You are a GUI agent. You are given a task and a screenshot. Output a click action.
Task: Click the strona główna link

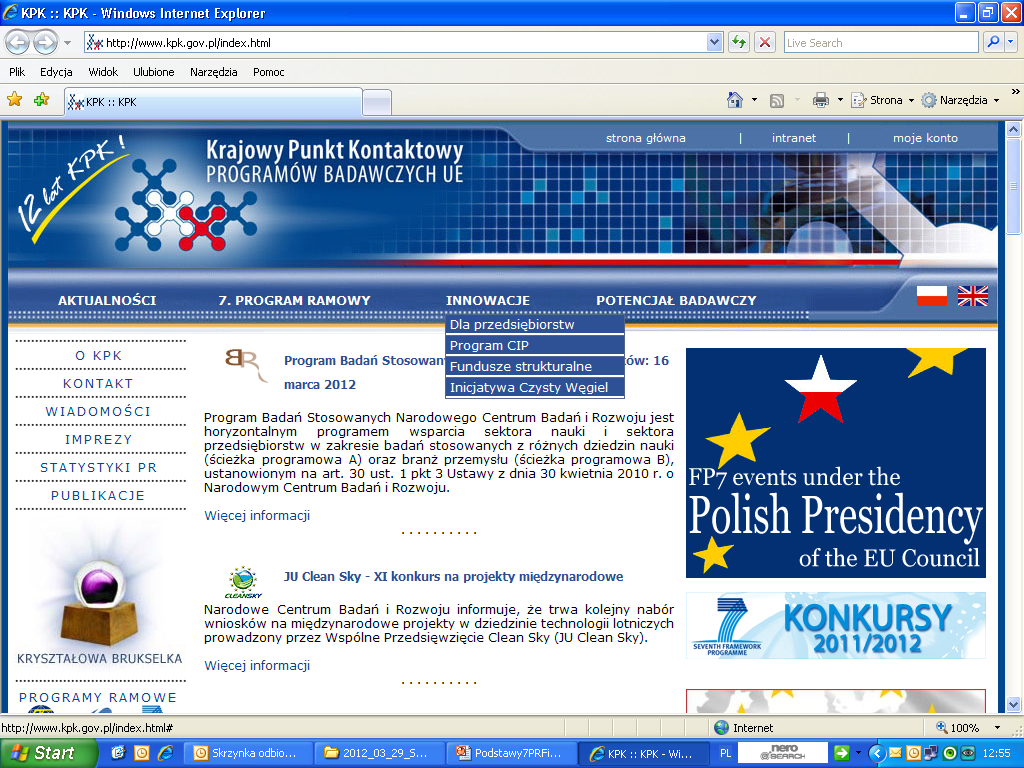(645, 138)
